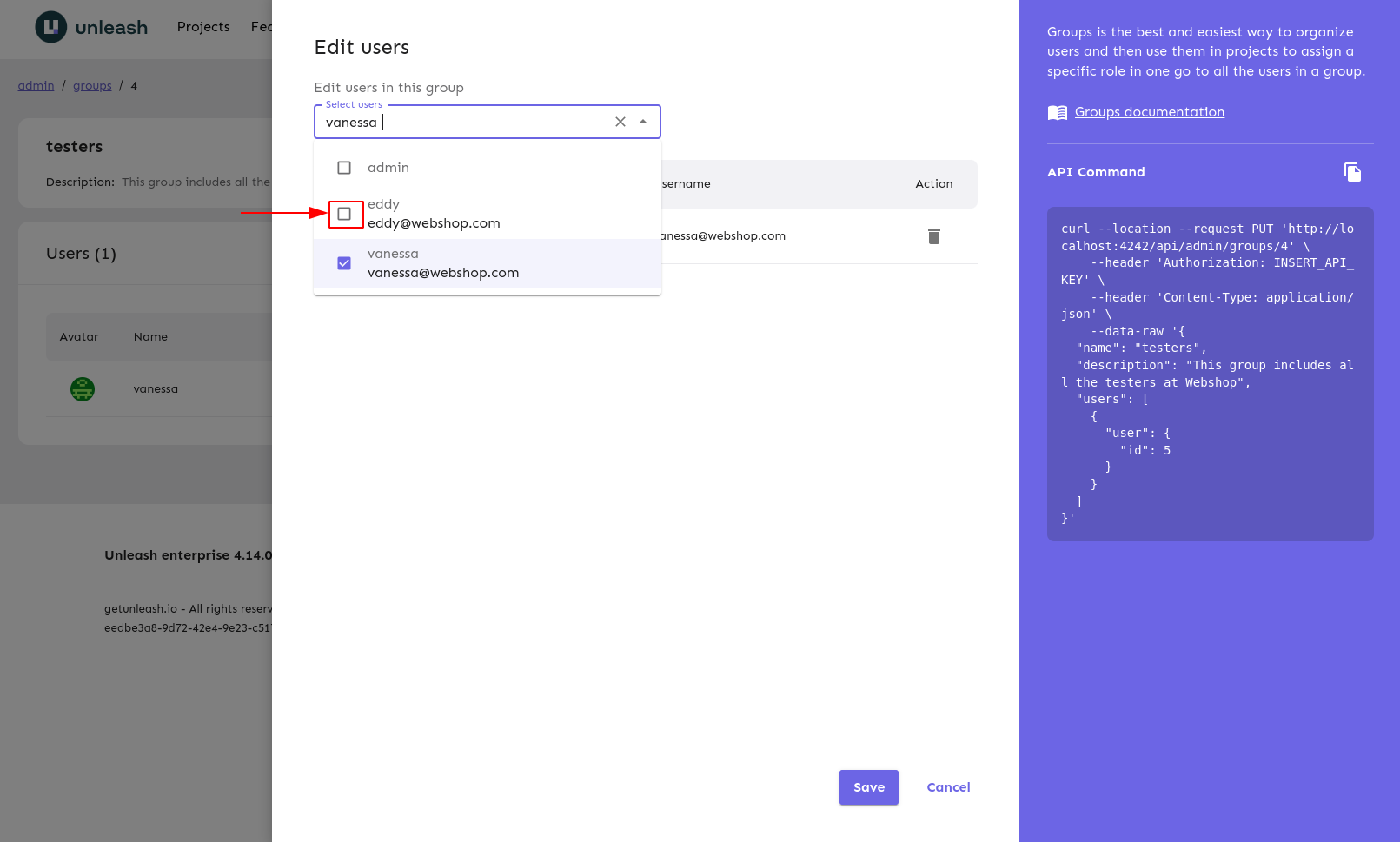The image size is (1400, 842).
Task: Check the eddy user checkbox
Action: point(344,214)
